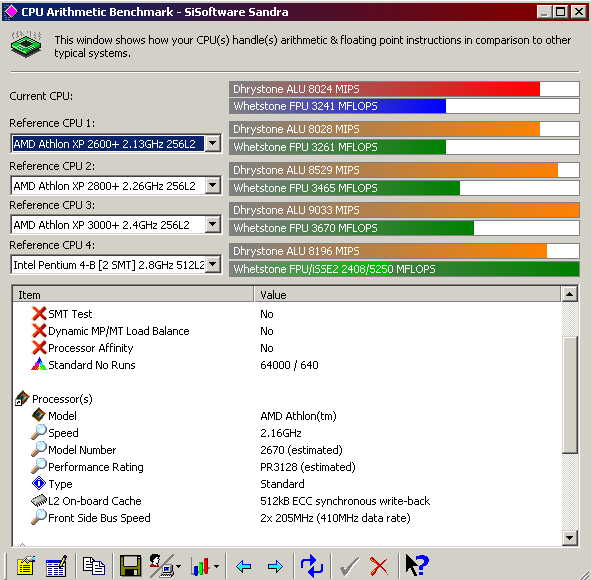The width and height of the screenshot is (591, 580).
Task: Click the Item column header
Action: 133,295
